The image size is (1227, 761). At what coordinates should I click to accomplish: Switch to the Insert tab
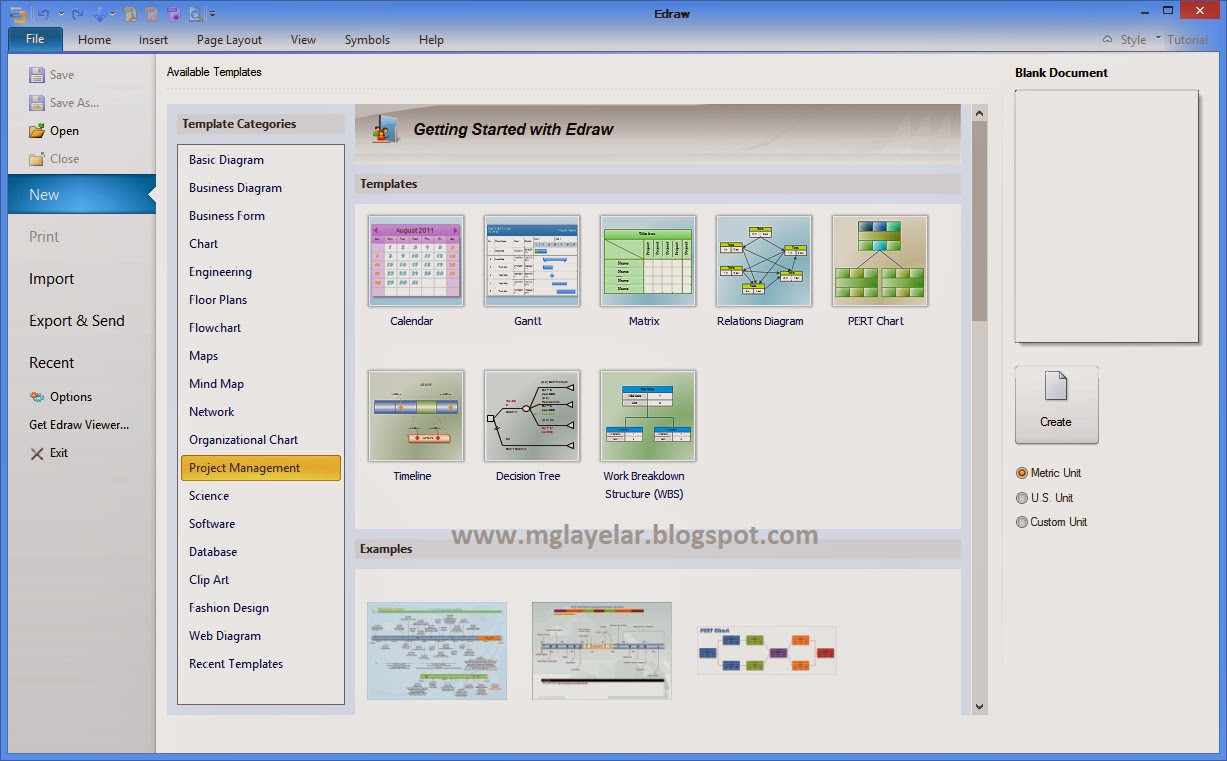pyautogui.click(x=153, y=40)
